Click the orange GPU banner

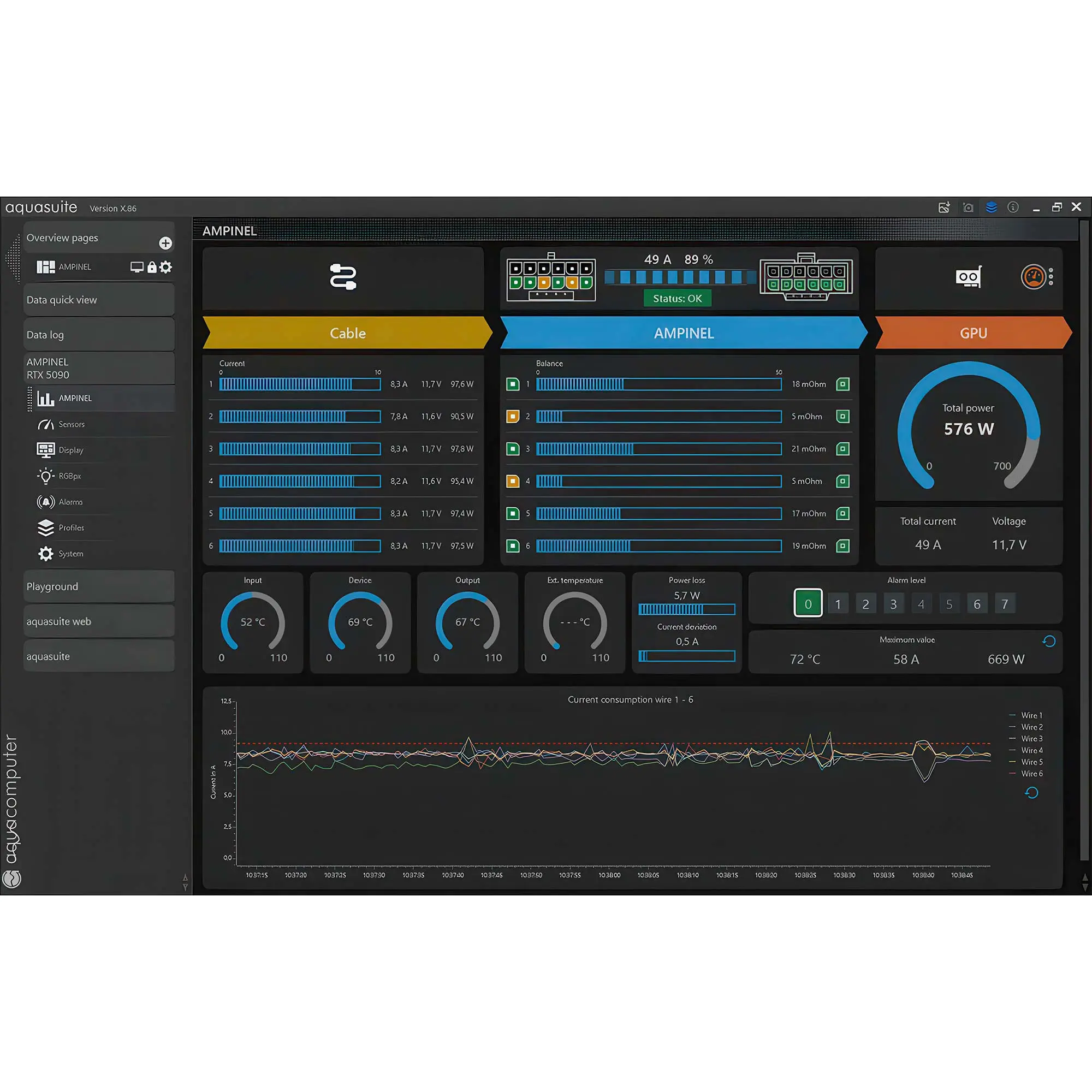coord(974,333)
